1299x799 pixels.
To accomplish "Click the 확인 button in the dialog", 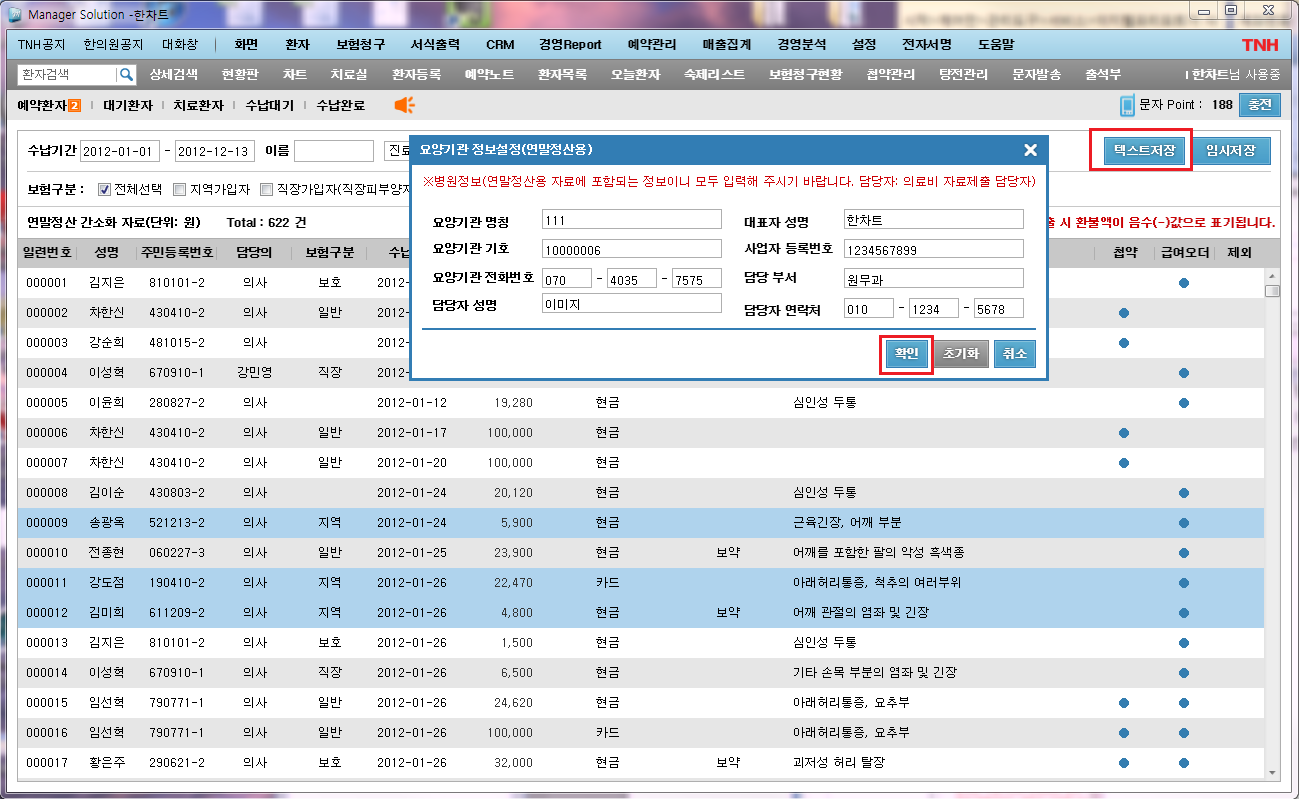I will tap(907, 354).
